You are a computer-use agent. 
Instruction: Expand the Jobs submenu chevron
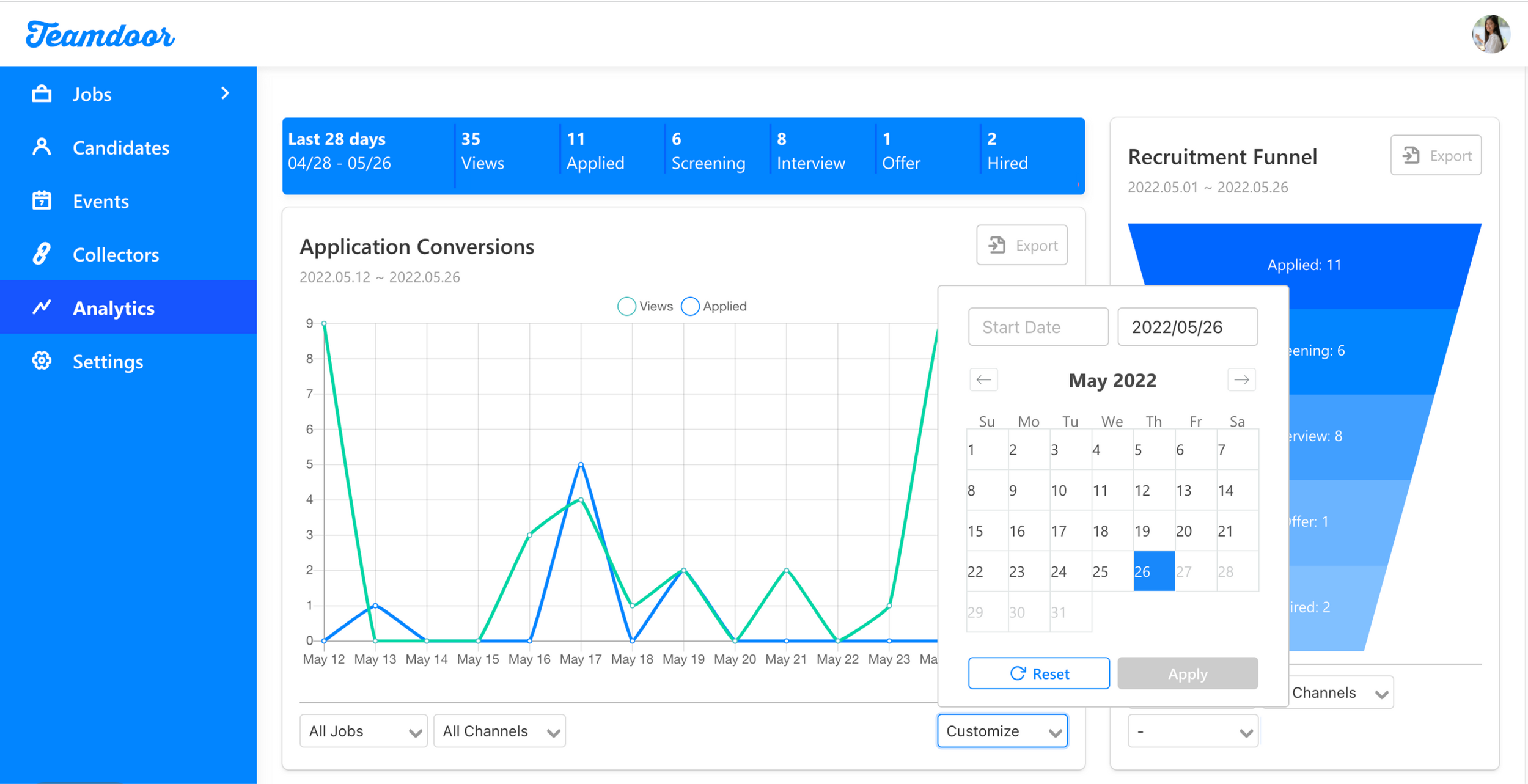[226, 93]
